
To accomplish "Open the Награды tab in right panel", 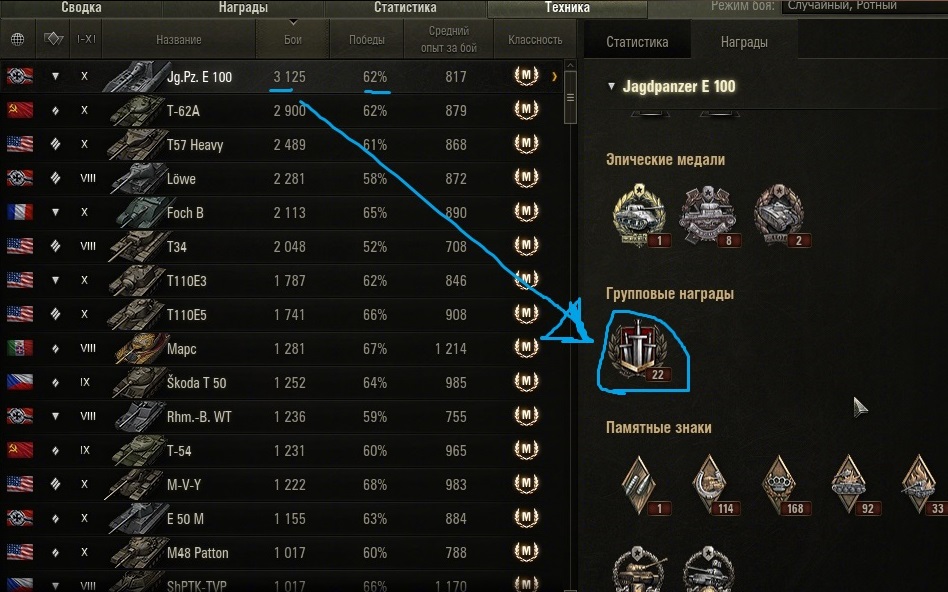I will 744,42.
